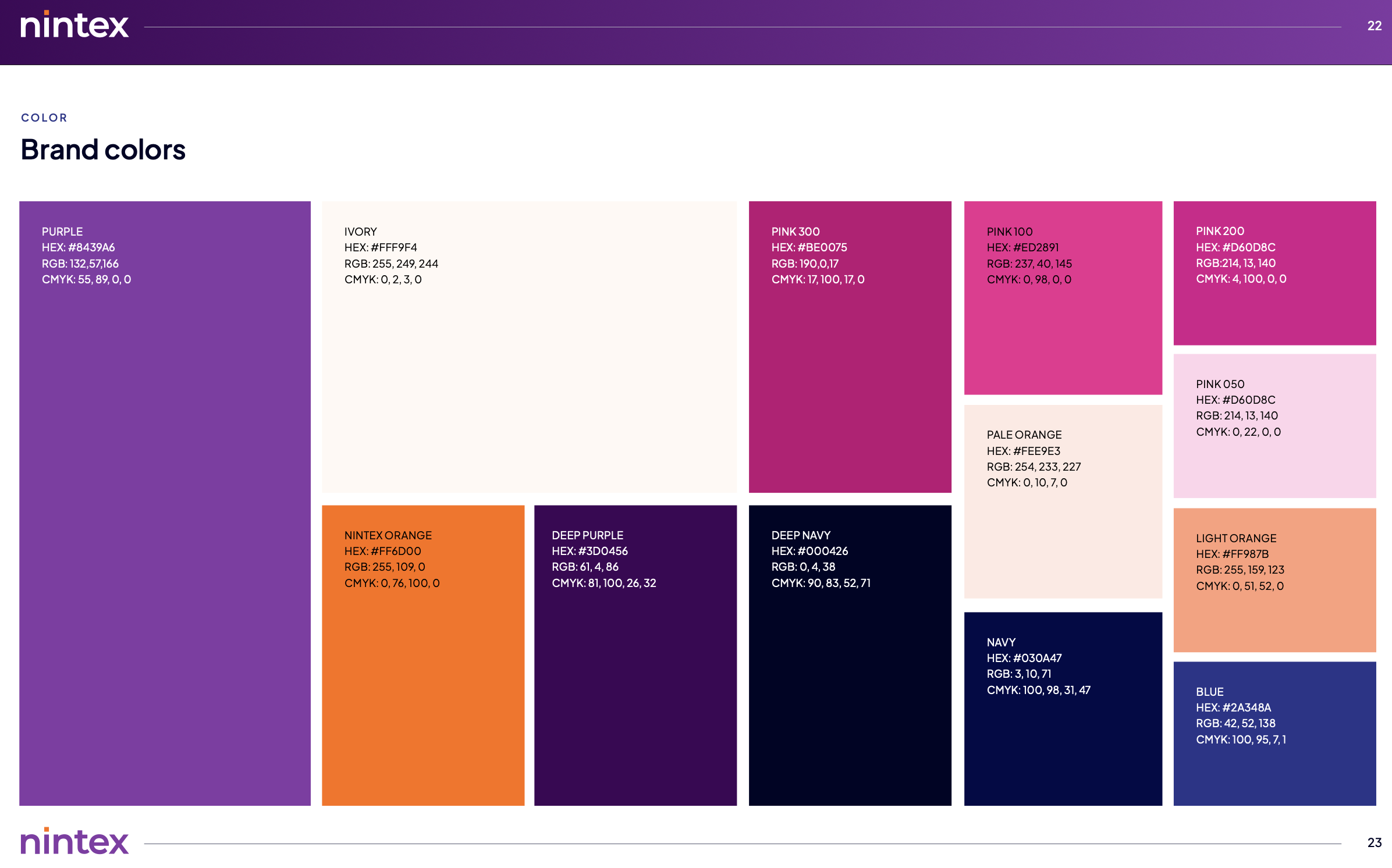Click the COLOR section label
The height and width of the screenshot is (868, 1392).
point(44,118)
